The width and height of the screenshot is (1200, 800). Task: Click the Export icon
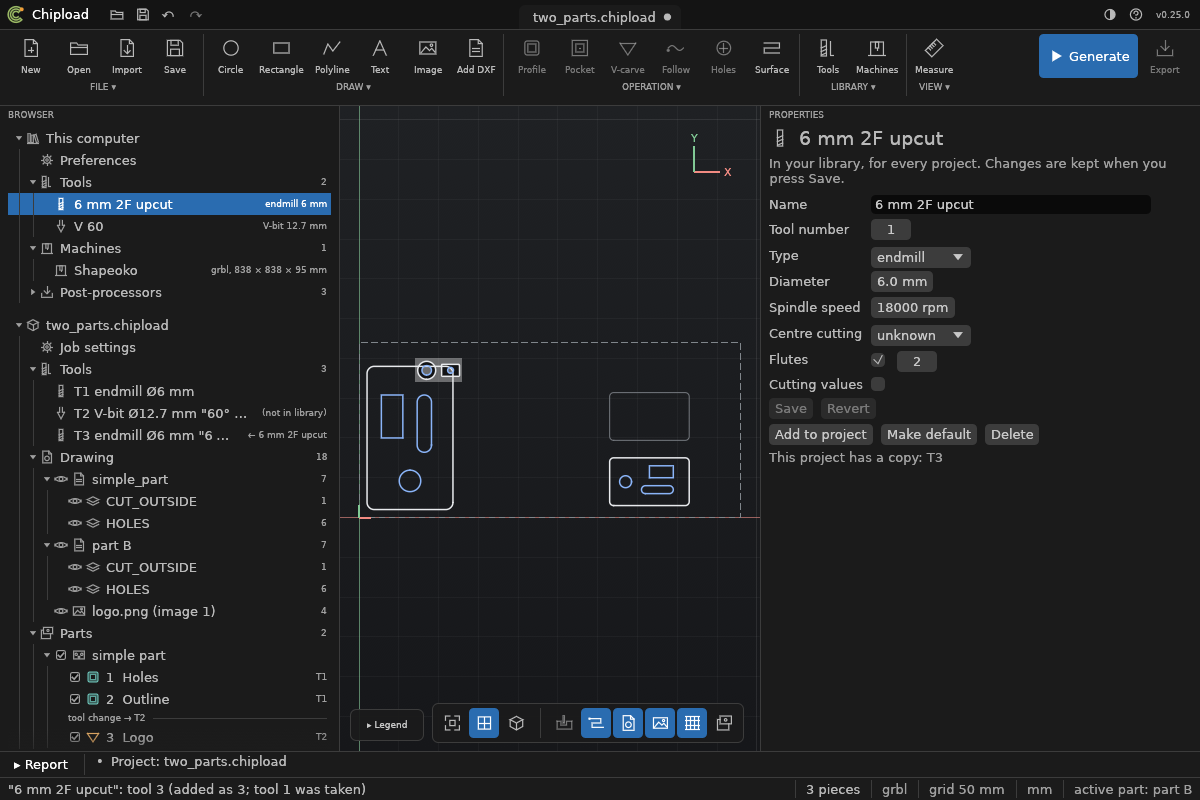pyautogui.click(x=1165, y=56)
